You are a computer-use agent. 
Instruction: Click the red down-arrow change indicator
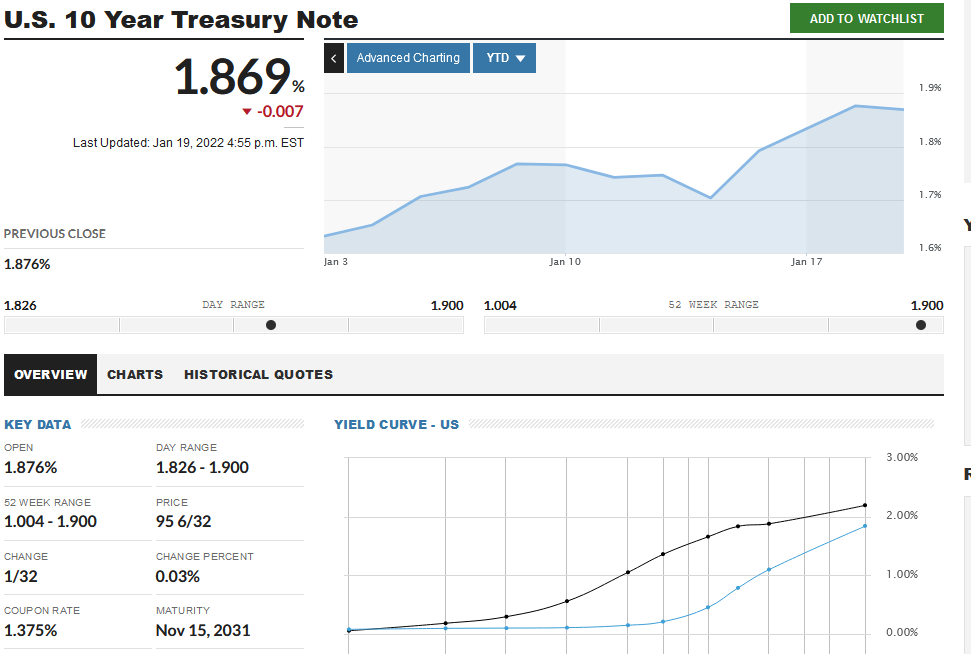[x=246, y=112]
